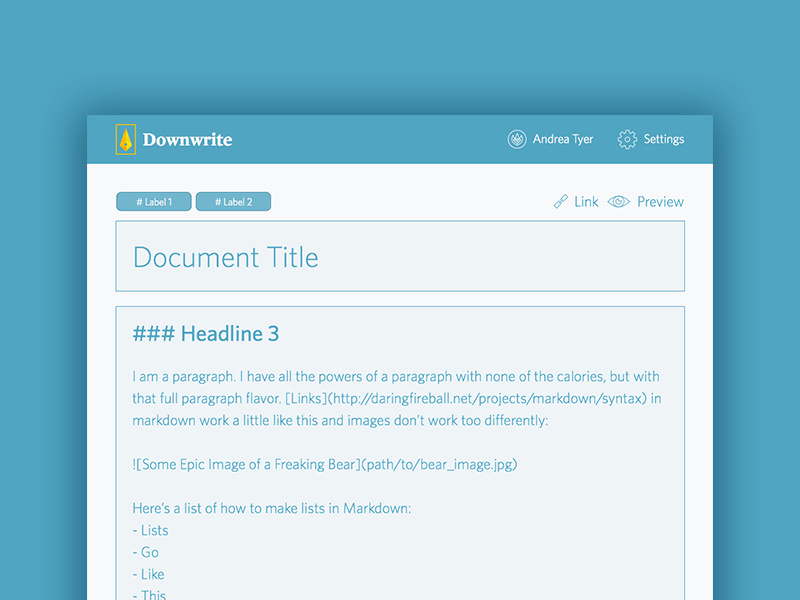Select the '# Label 1' tag
Viewport: 800px width, 600px height.
tap(153, 201)
